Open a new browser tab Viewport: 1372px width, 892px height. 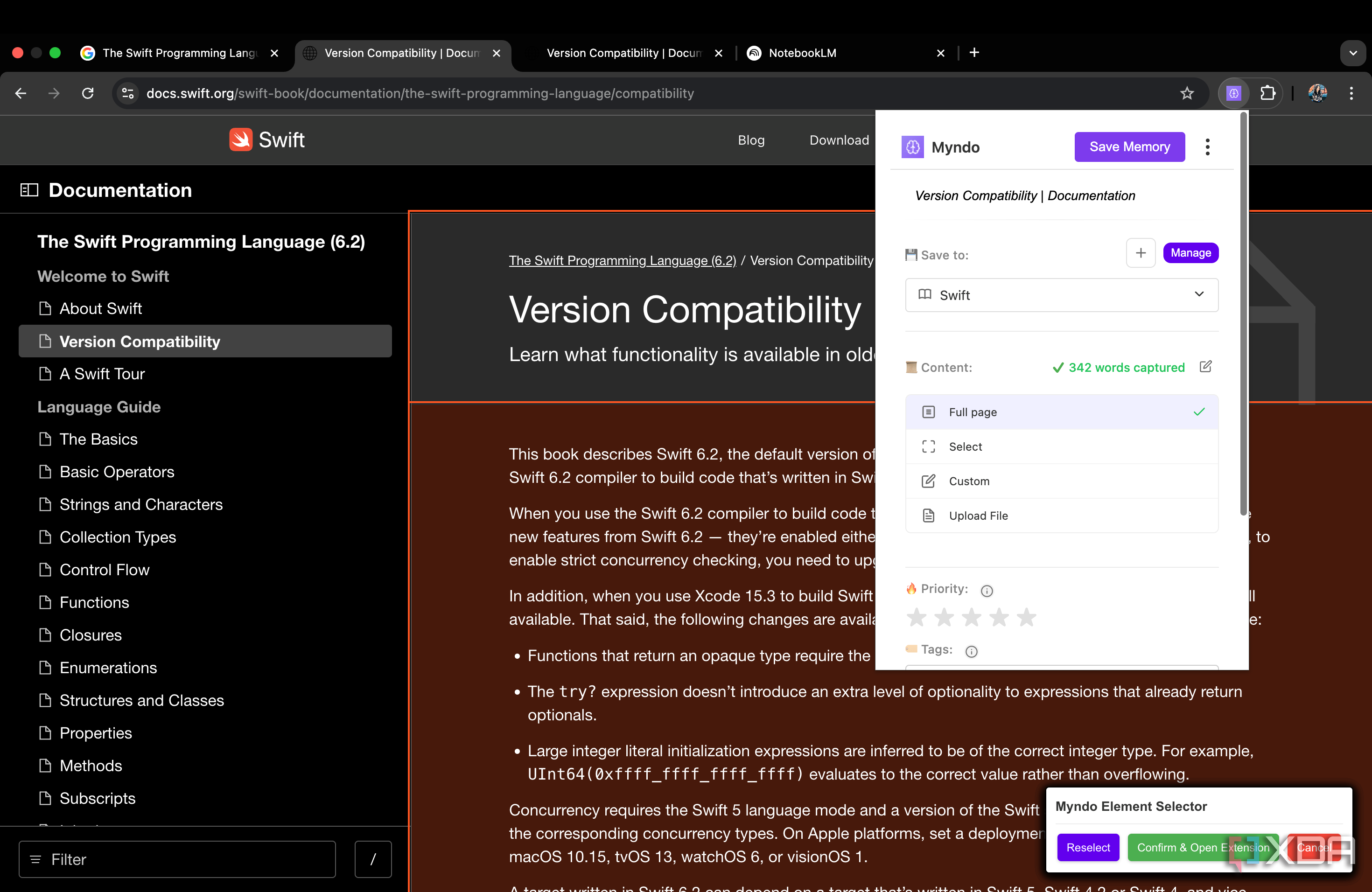pos(974,53)
